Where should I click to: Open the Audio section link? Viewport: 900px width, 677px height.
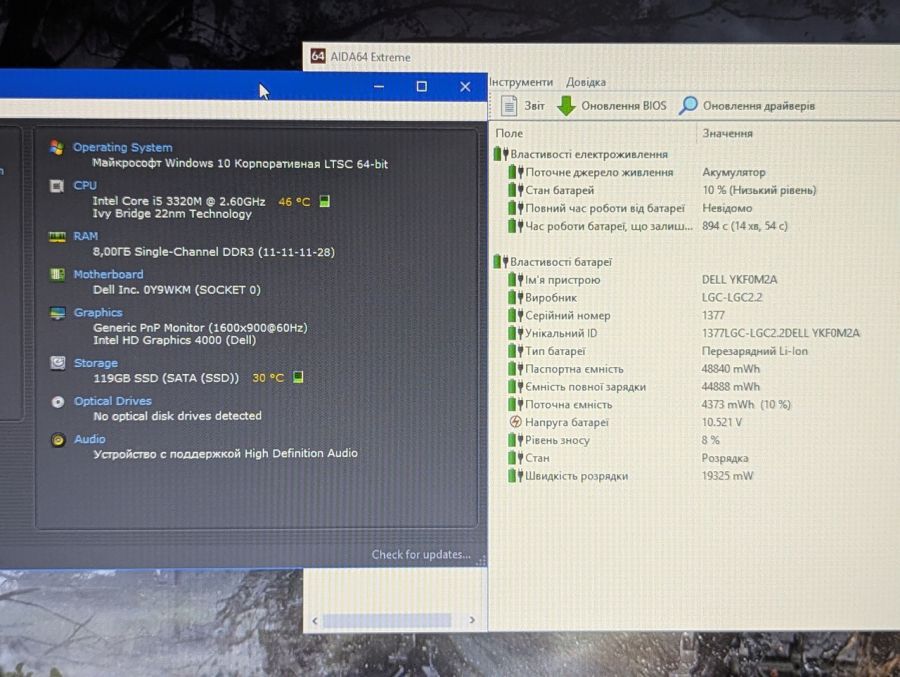[90, 439]
